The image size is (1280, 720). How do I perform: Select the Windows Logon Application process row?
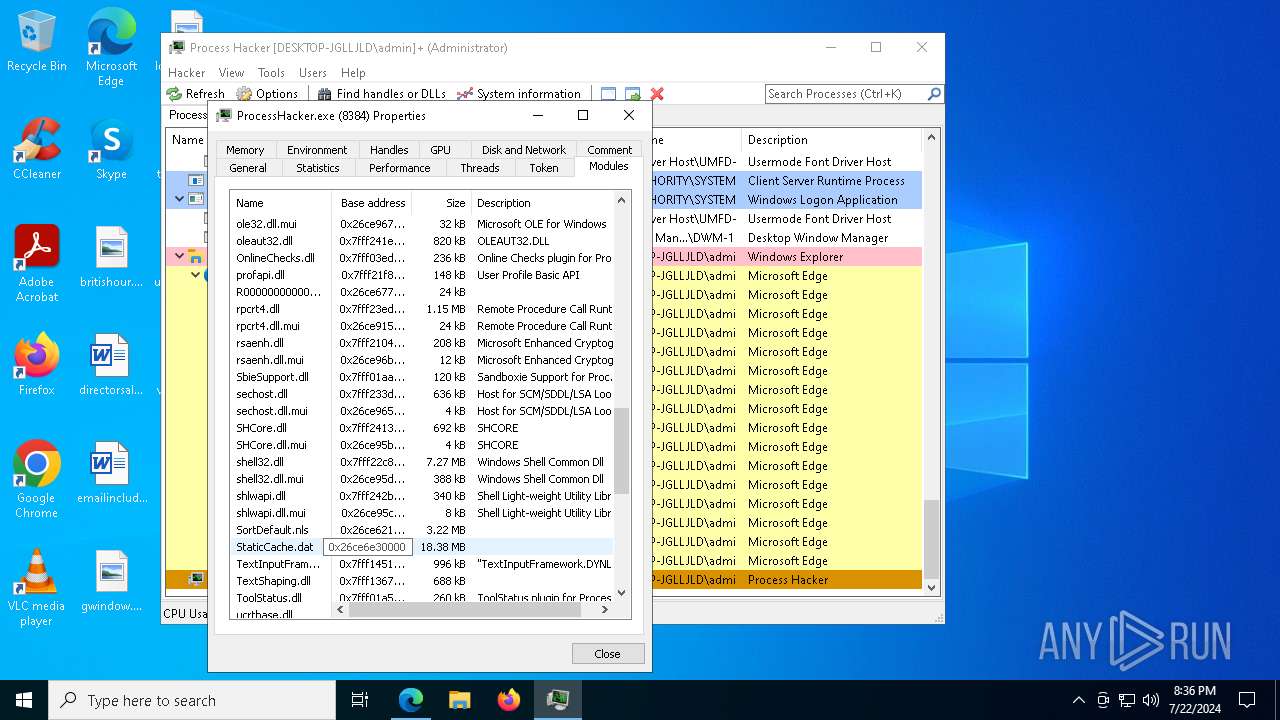point(543,200)
